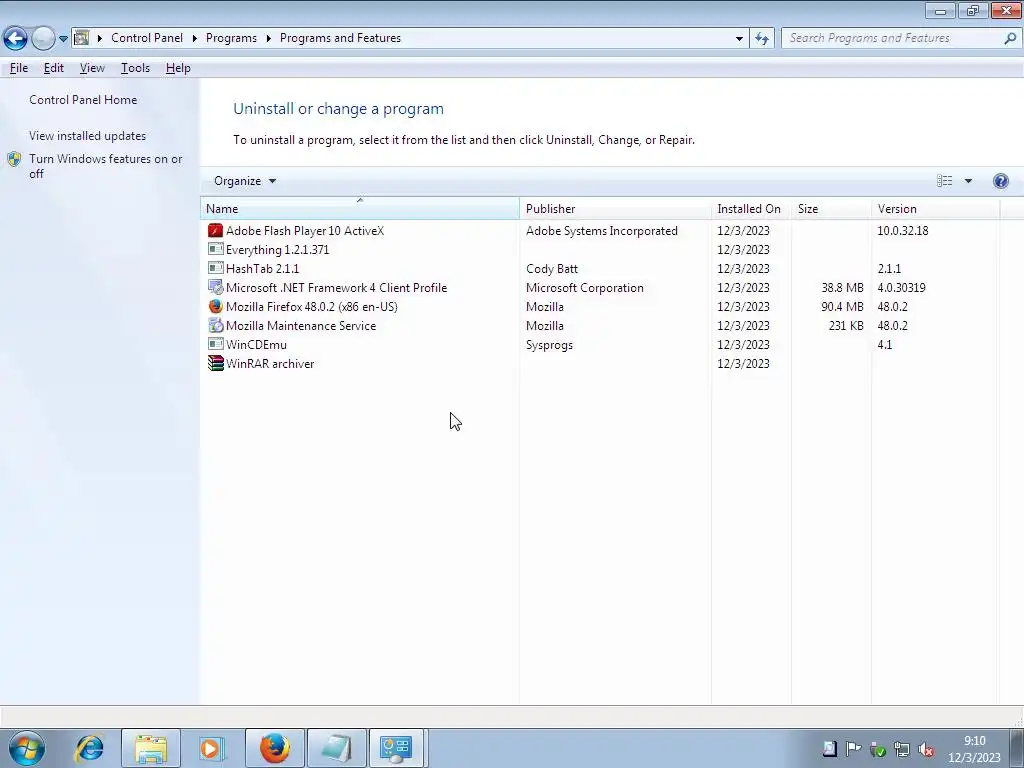This screenshot has width=1024, height=768.
Task: Select Mozilla Firefox 48.0.2 (x86 en-US) name
Action: [x=312, y=306]
